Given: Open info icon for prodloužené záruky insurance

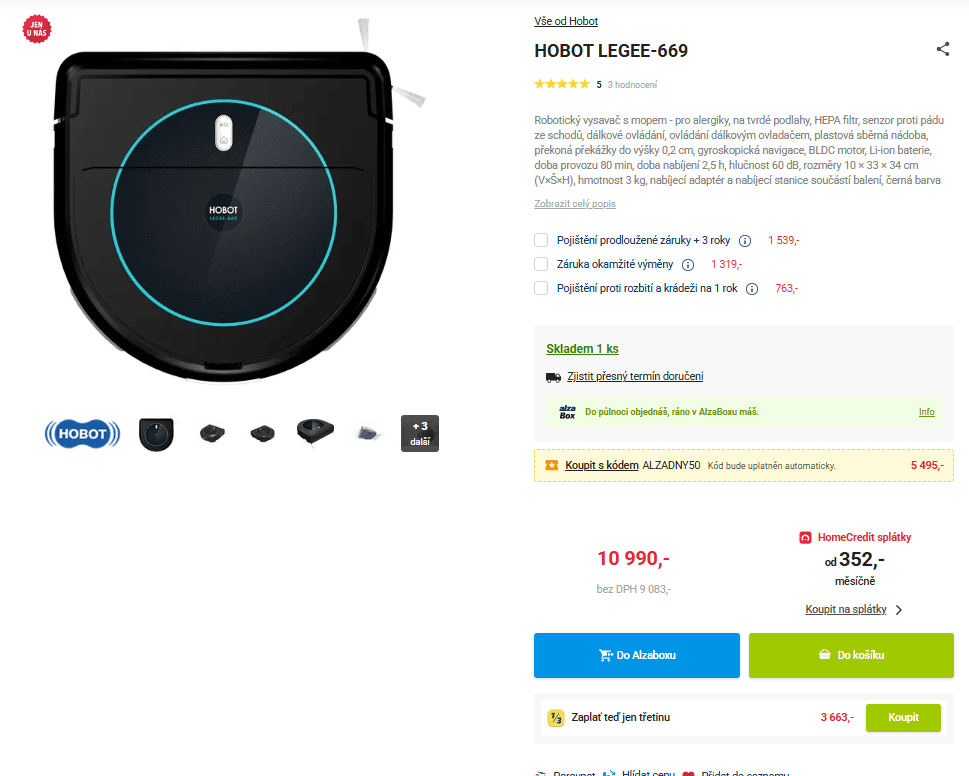Looking at the screenshot, I should (x=745, y=241).
